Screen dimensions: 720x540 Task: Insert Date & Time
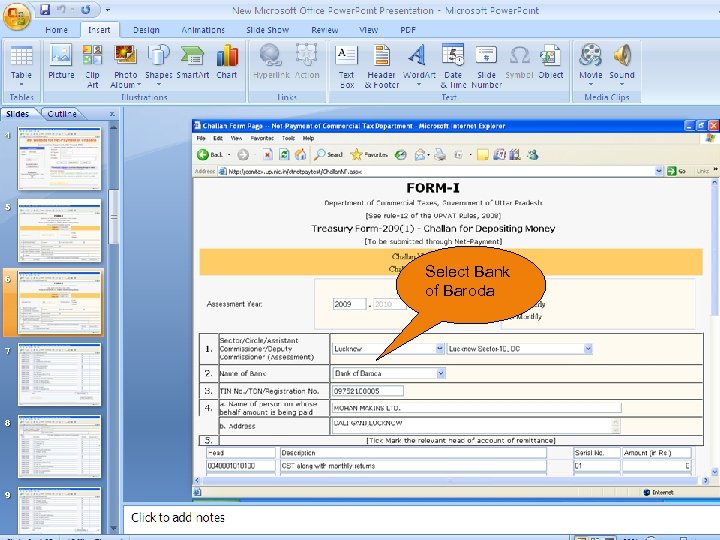(x=453, y=66)
